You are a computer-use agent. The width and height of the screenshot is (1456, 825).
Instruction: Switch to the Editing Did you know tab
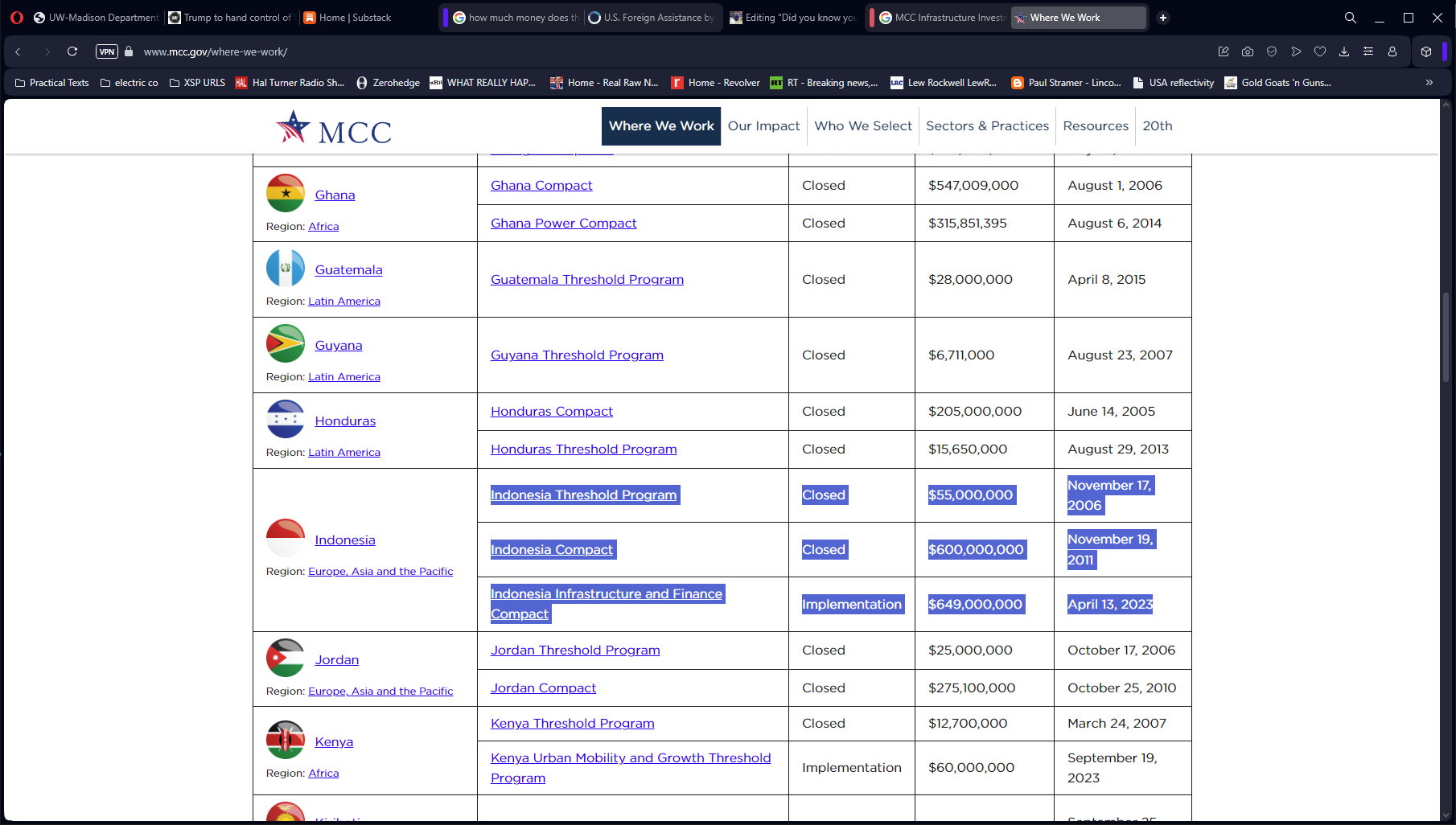point(793,18)
